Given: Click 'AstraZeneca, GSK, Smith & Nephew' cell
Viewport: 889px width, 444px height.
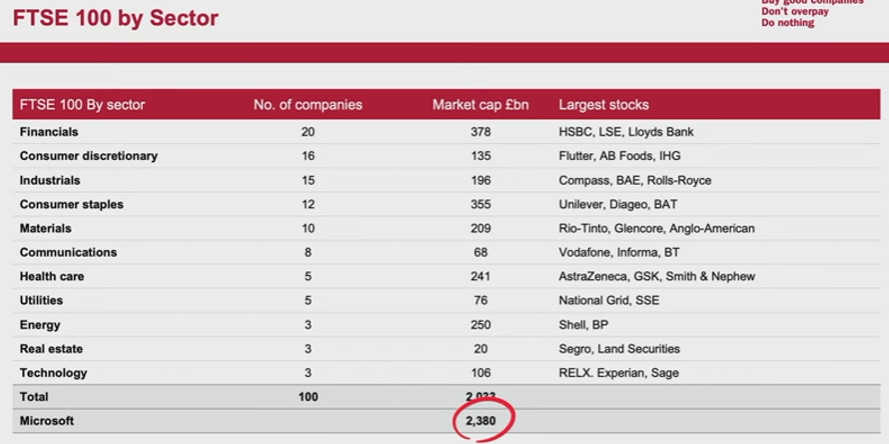Looking at the screenshot, I should pyautogui.click(x=657, y=277).
